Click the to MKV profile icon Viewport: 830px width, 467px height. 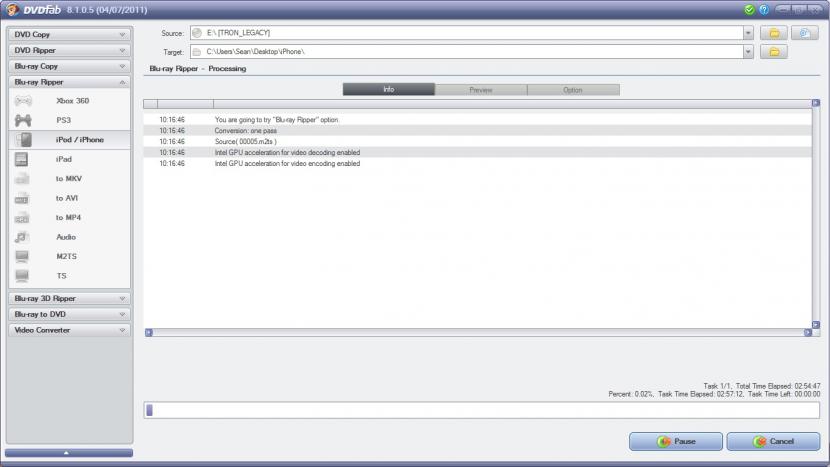point(22,179)
